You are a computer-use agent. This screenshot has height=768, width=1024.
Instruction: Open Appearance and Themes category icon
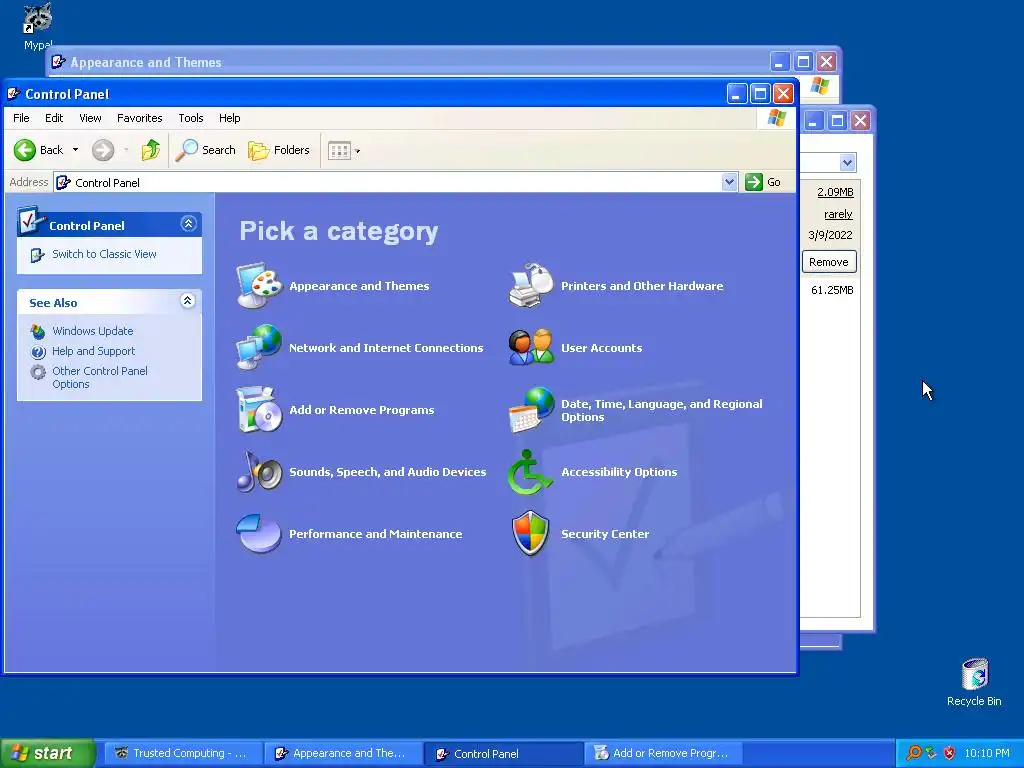[259, 285]
